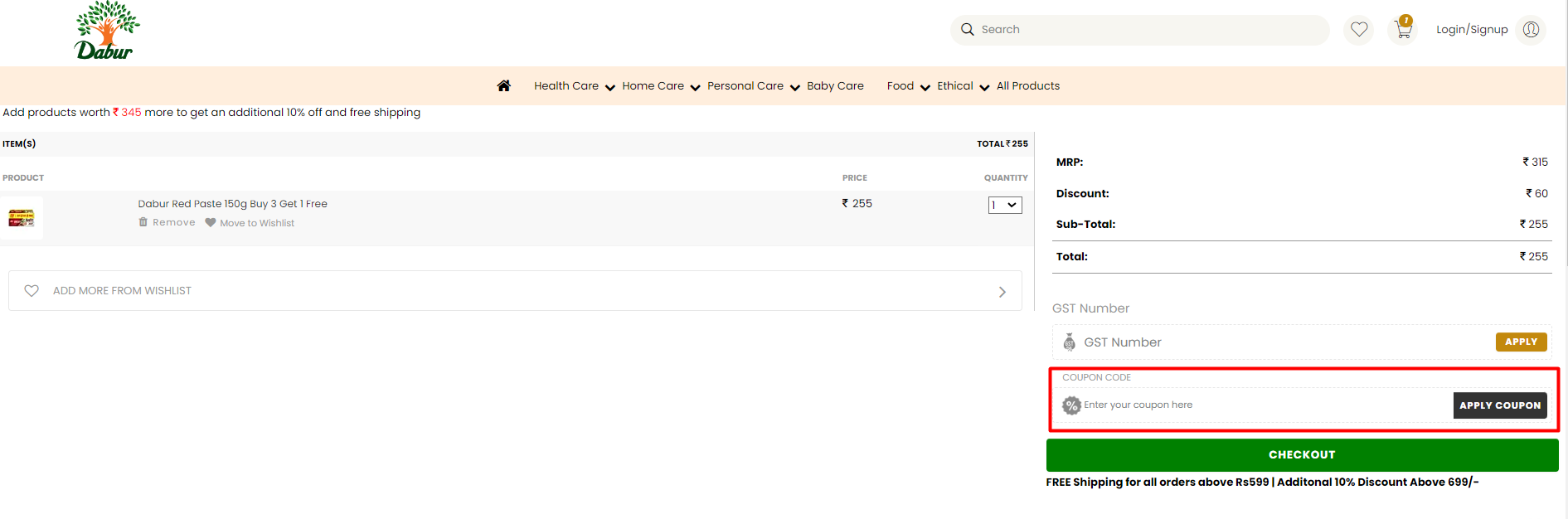Click the ₹ 255 product price
The width and height of the screenshot is (1568, 519).
pyautogui.click(x=857, y=204)
